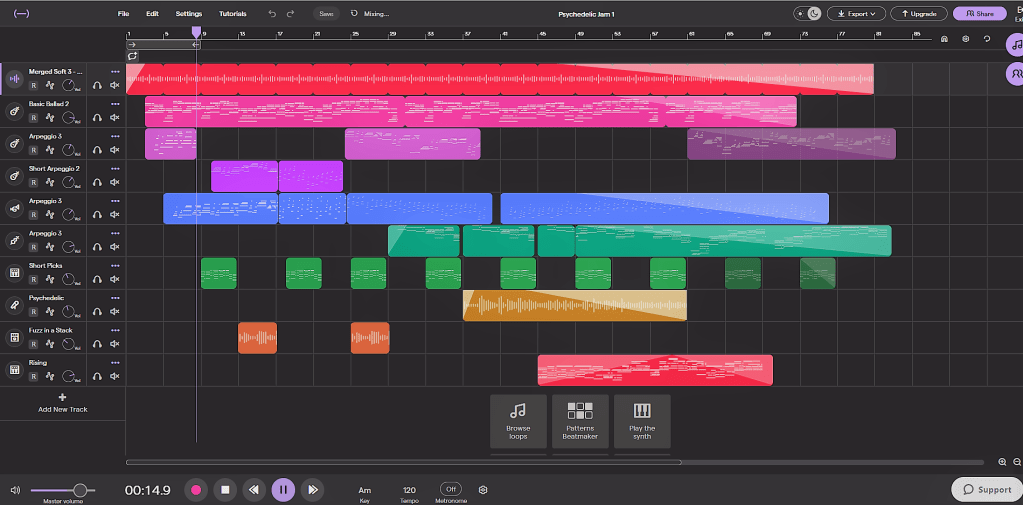Click the rewind button
The height and width of the screenshot is (505, 1023).
(x=254, y=490)
